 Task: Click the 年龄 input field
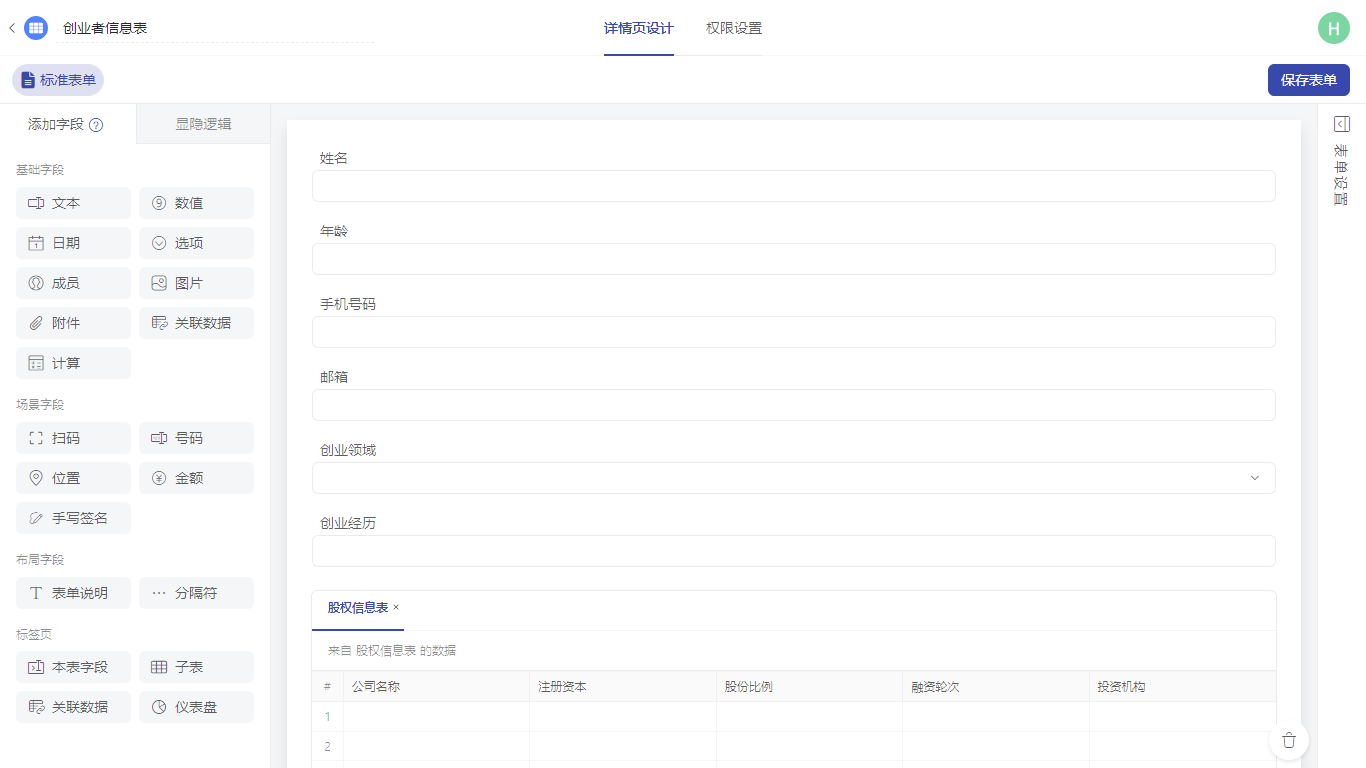click(x=794, y=259)
